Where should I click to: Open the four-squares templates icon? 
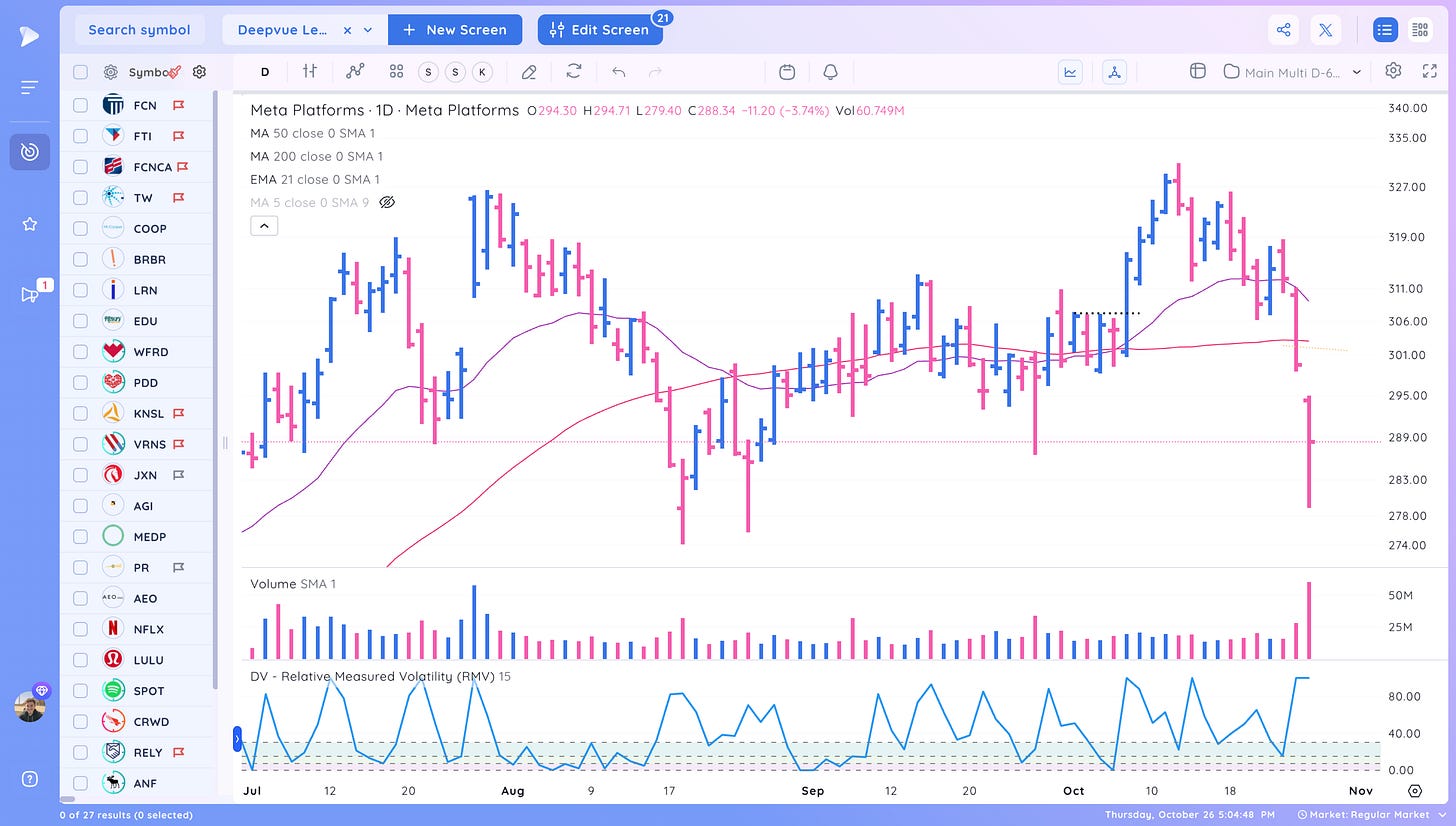396,71
